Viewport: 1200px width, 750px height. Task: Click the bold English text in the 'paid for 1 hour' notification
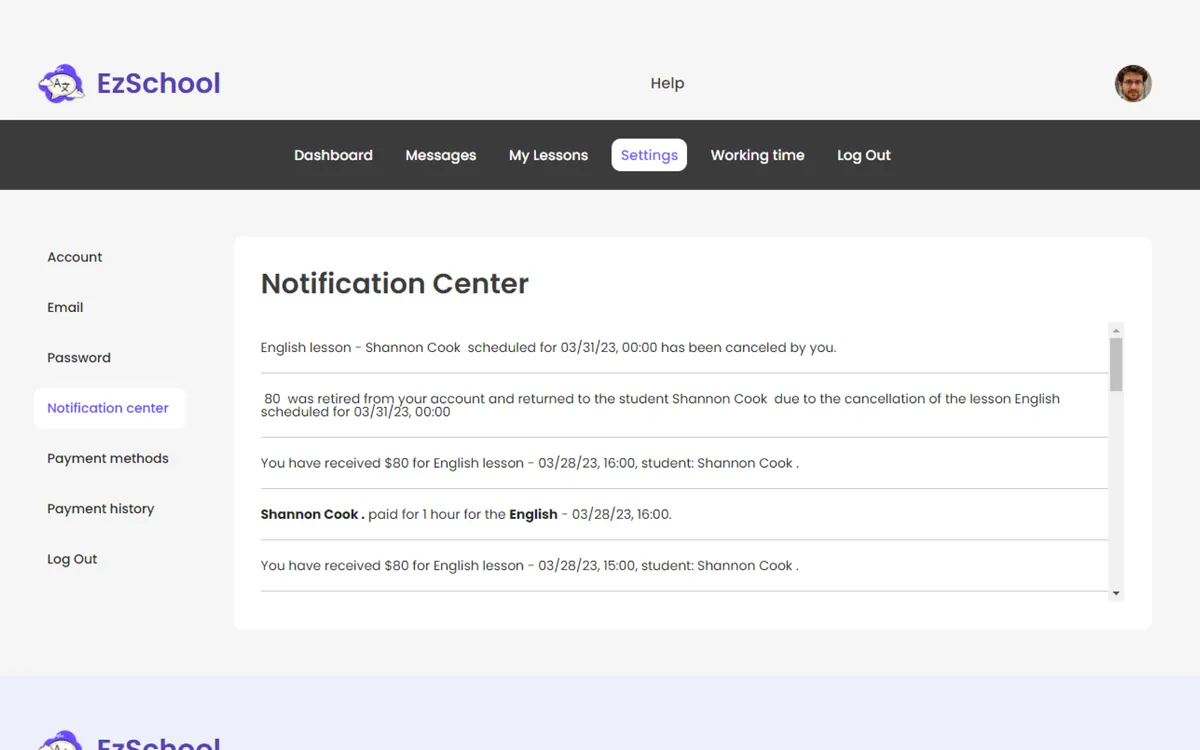(533, 514)
